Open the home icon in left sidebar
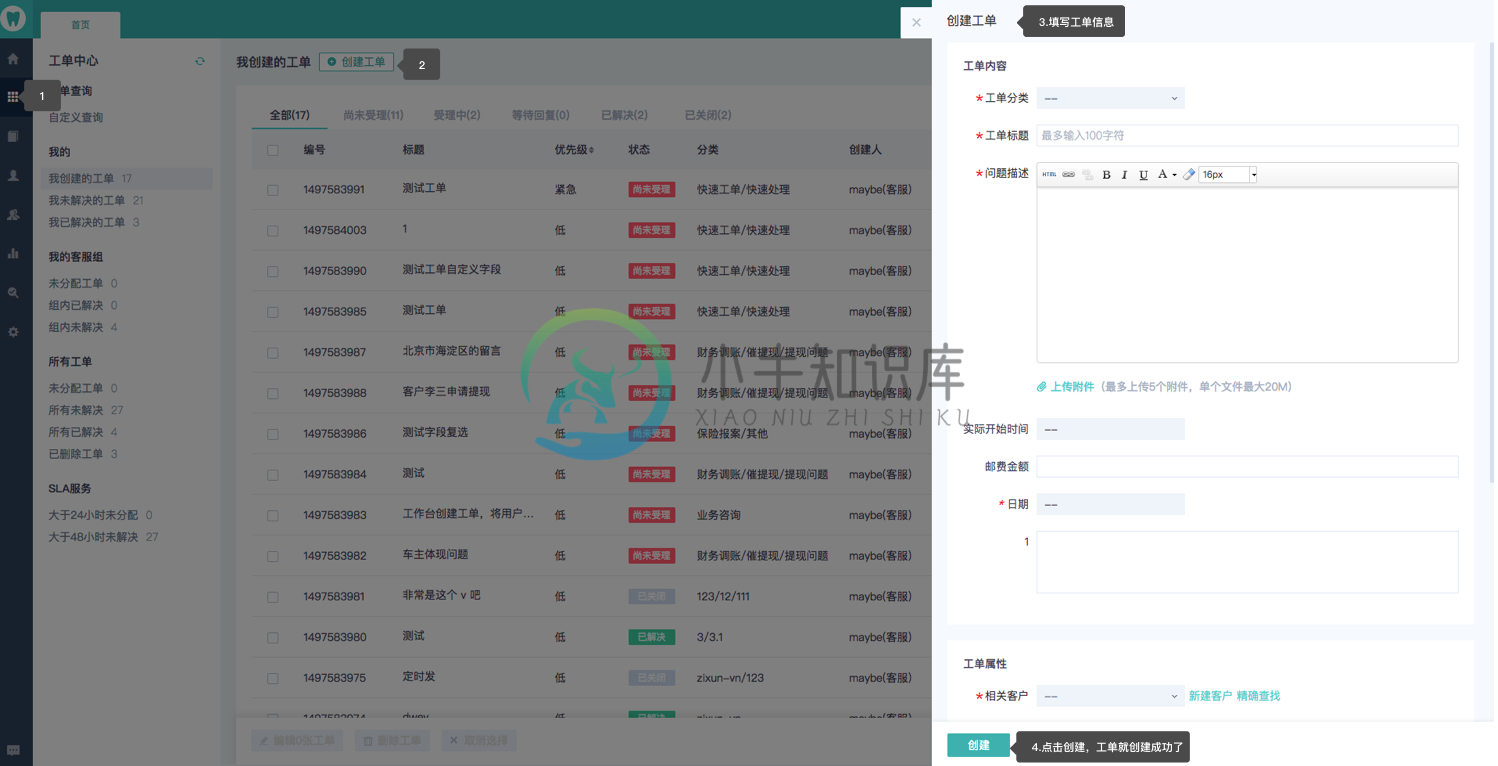This screenshot has width=1498, height=766. pyautogui.click(x=13, y=60)
